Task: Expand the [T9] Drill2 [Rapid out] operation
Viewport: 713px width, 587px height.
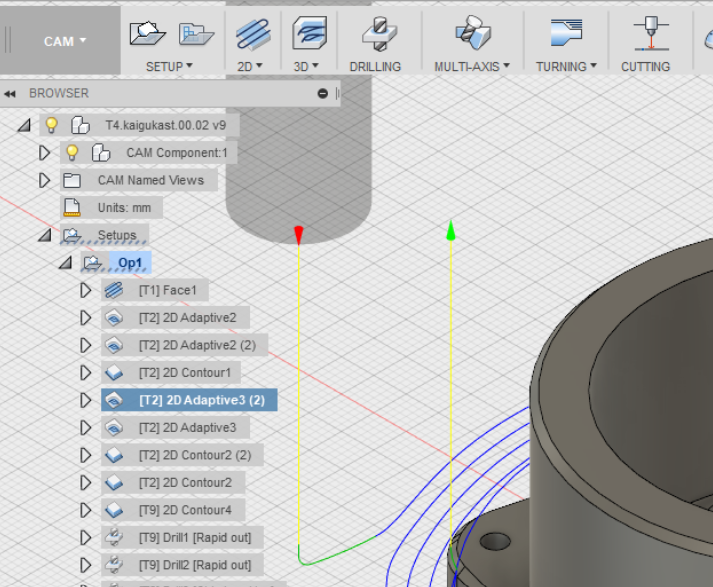Action: 85,565
